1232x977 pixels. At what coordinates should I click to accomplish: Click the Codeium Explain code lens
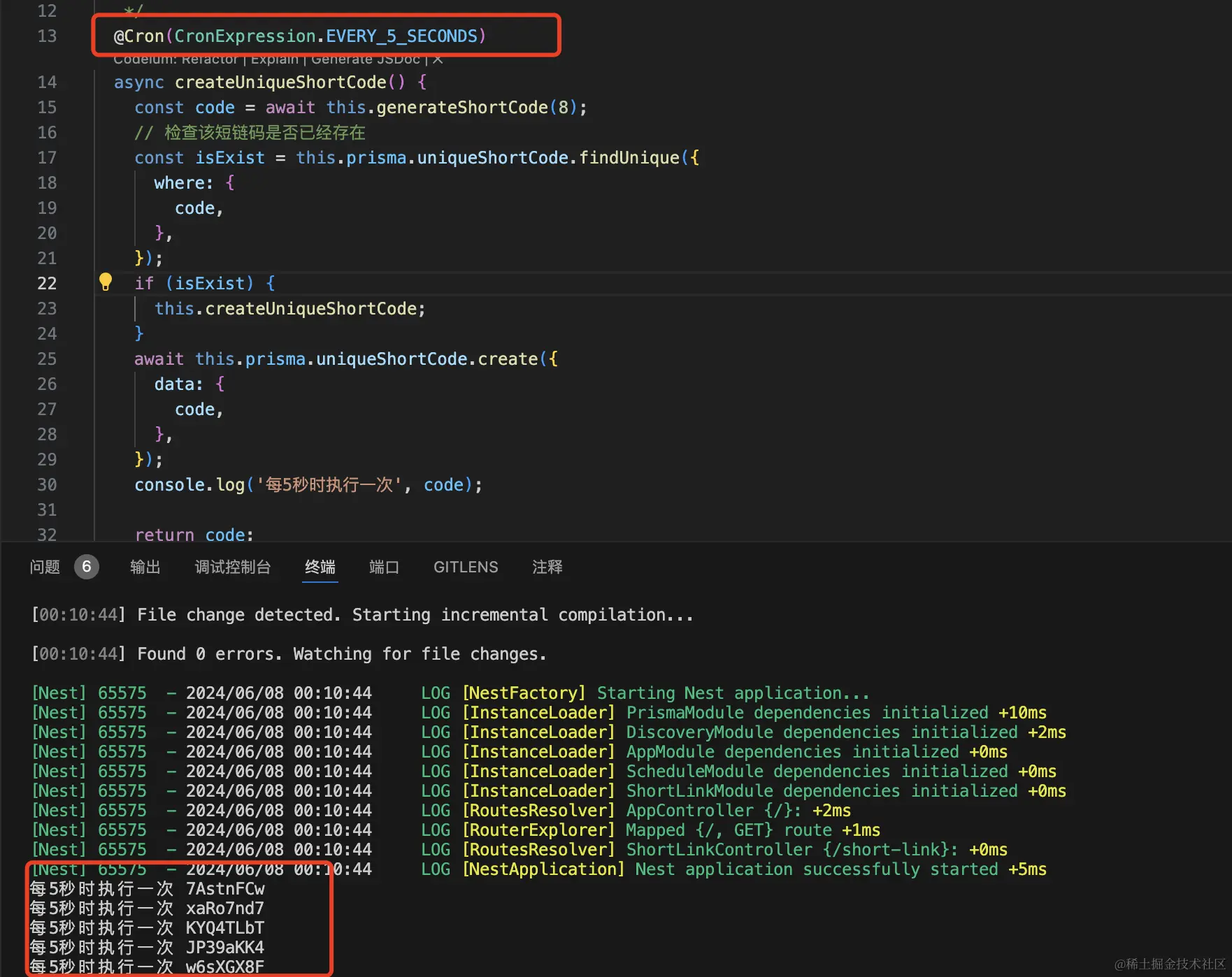(x=275, y=59)
